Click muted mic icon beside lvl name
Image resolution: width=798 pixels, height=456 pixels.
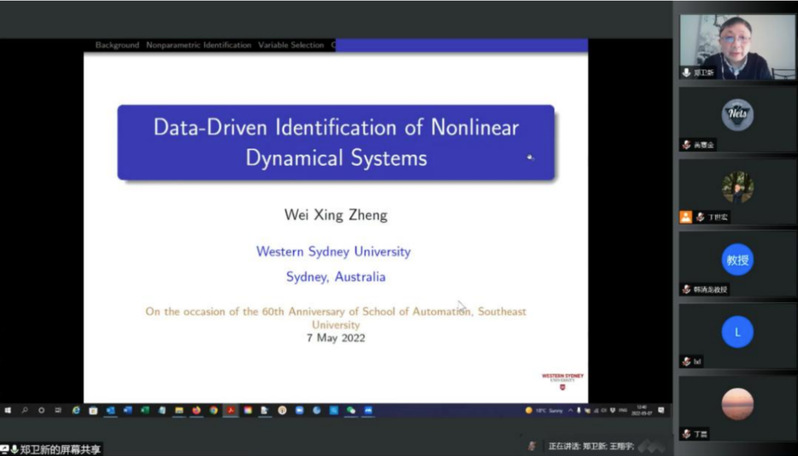[687, 361]
